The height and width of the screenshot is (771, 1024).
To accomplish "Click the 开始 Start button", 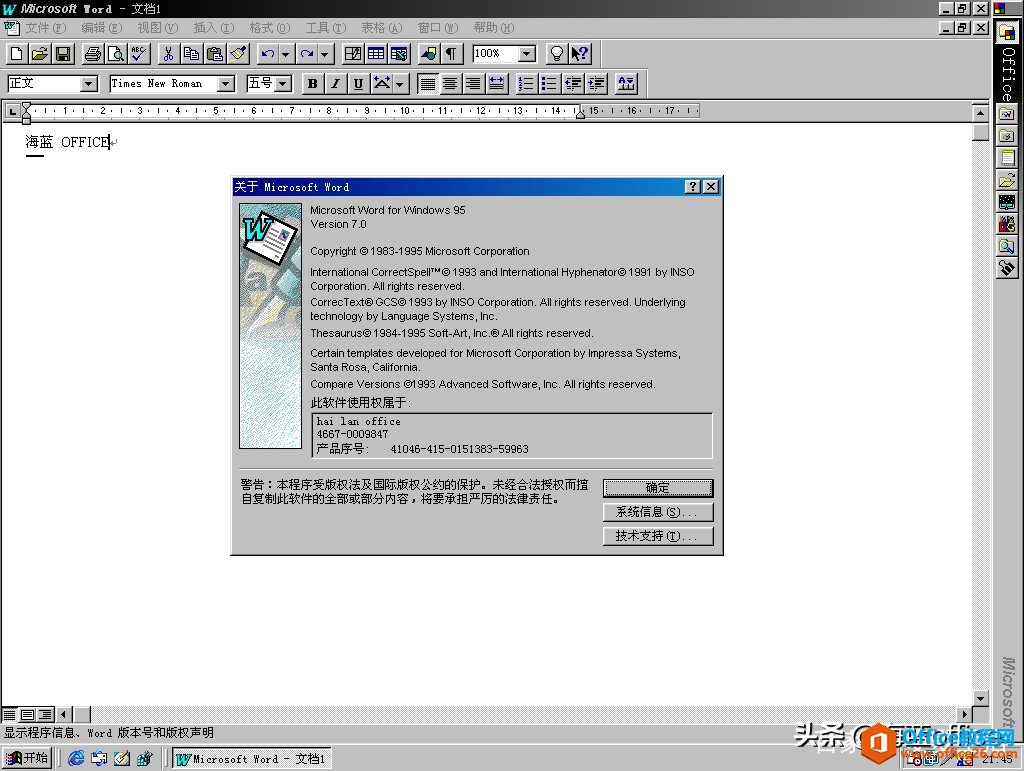I will pos(27,758).
